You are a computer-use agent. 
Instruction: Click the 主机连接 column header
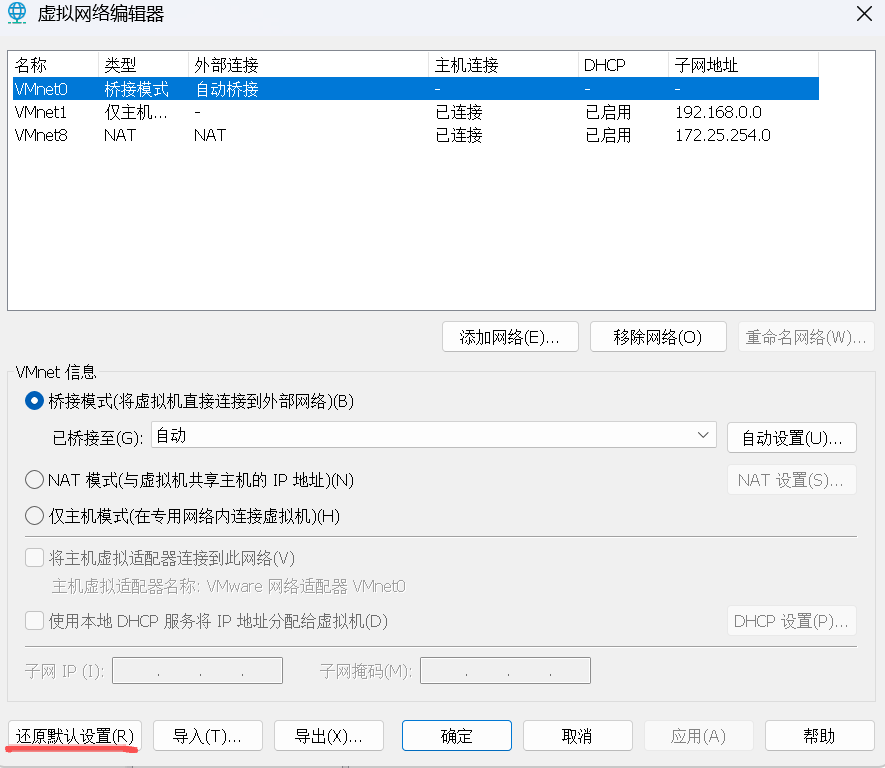(503, 65)
